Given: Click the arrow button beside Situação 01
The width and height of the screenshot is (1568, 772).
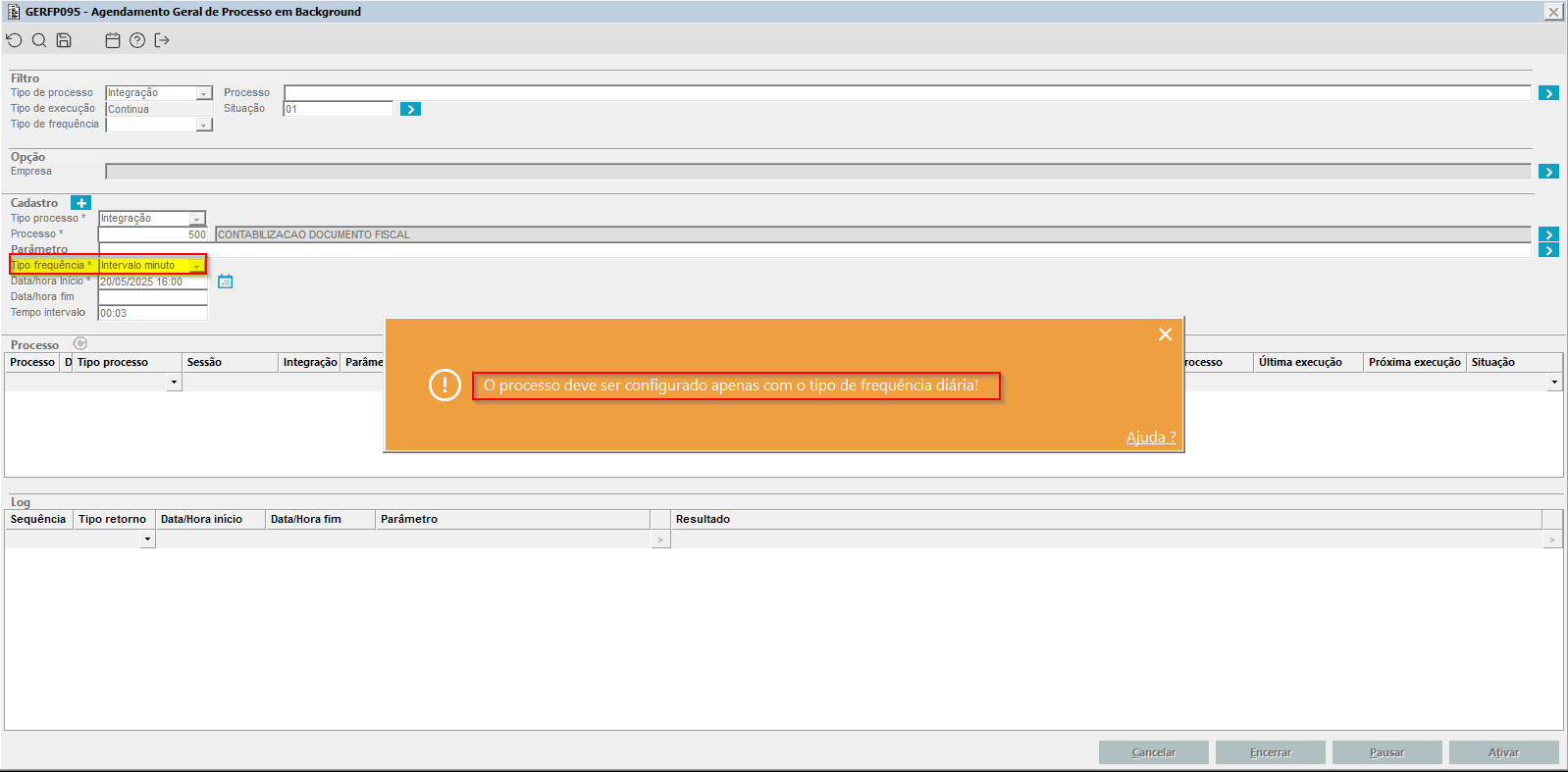Looking at the screenshot, I should click(411, 109).
